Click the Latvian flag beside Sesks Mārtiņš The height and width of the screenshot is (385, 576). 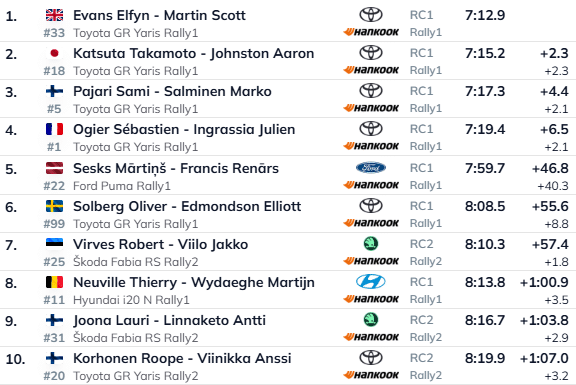coord(54,168)
